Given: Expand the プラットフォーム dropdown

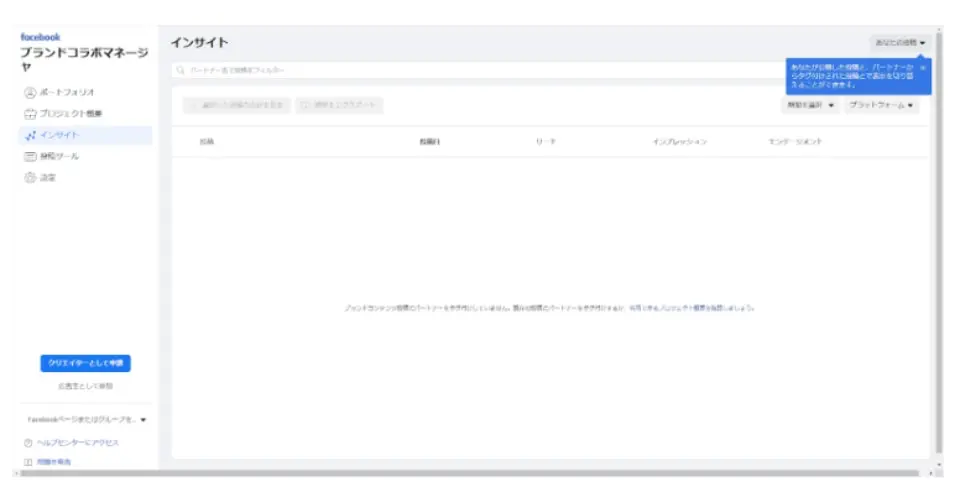Looking at the screenshot, I should pos(882,105).
